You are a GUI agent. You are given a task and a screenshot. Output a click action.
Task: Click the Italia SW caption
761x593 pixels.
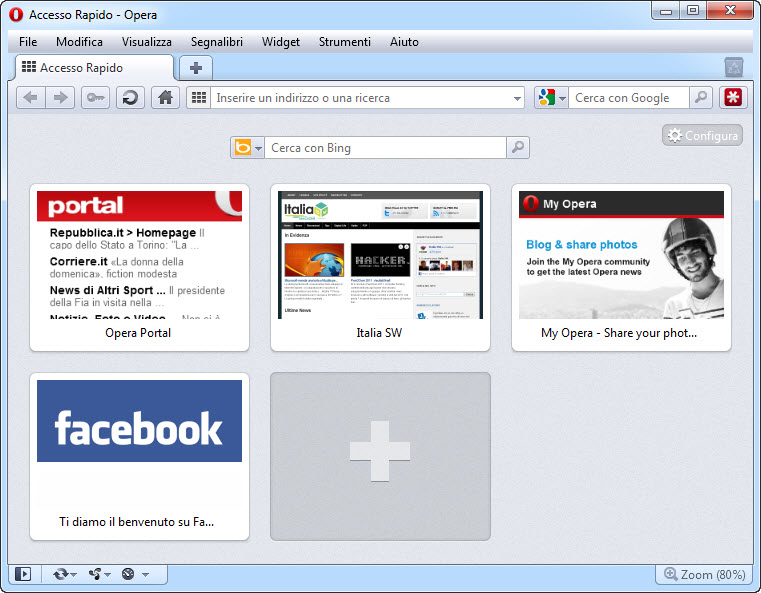coord(379,333)
